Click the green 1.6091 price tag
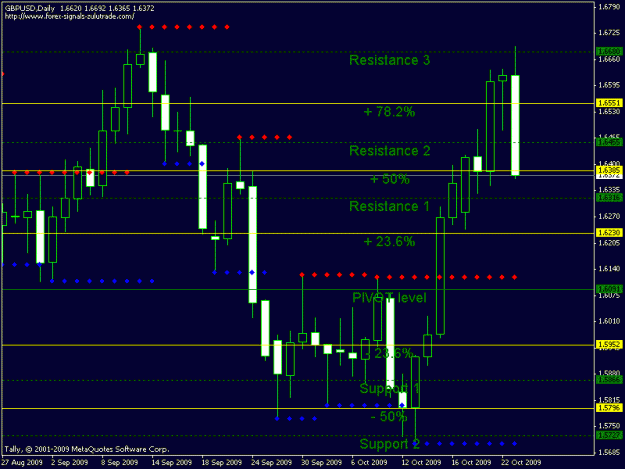 point(609,289)
